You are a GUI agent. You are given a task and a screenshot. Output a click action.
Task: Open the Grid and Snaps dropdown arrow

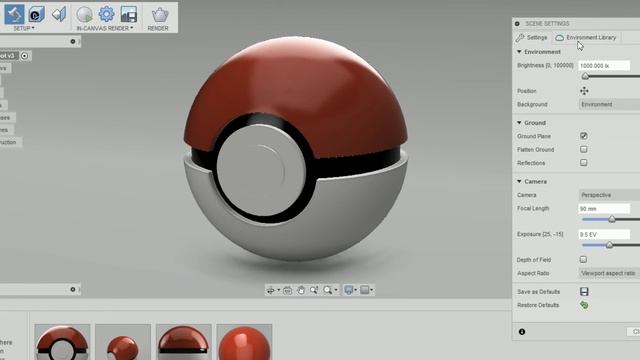click(371, 290)
